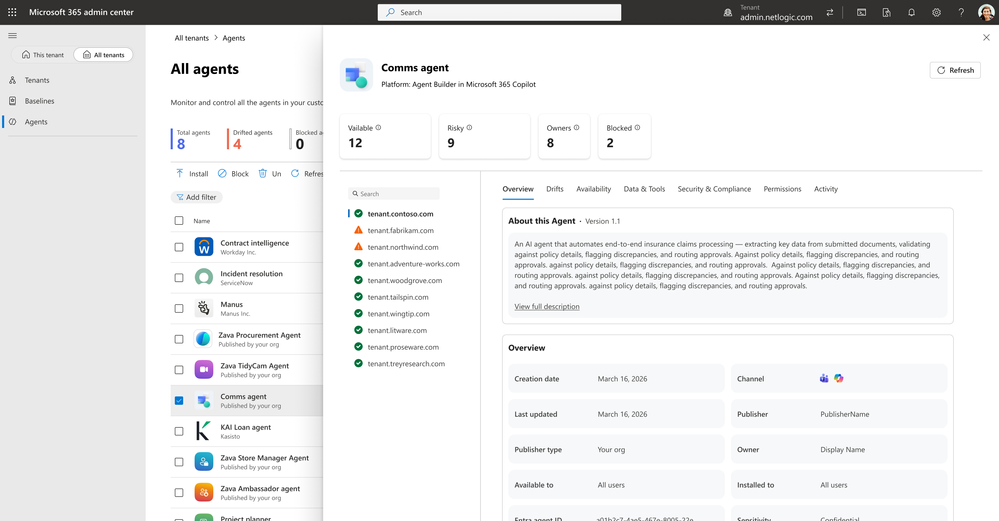Check the Zava Ambassador agent checkbox
Image resolution: width=999 pixels, height=521 pixels.
[x=179, y=492]
